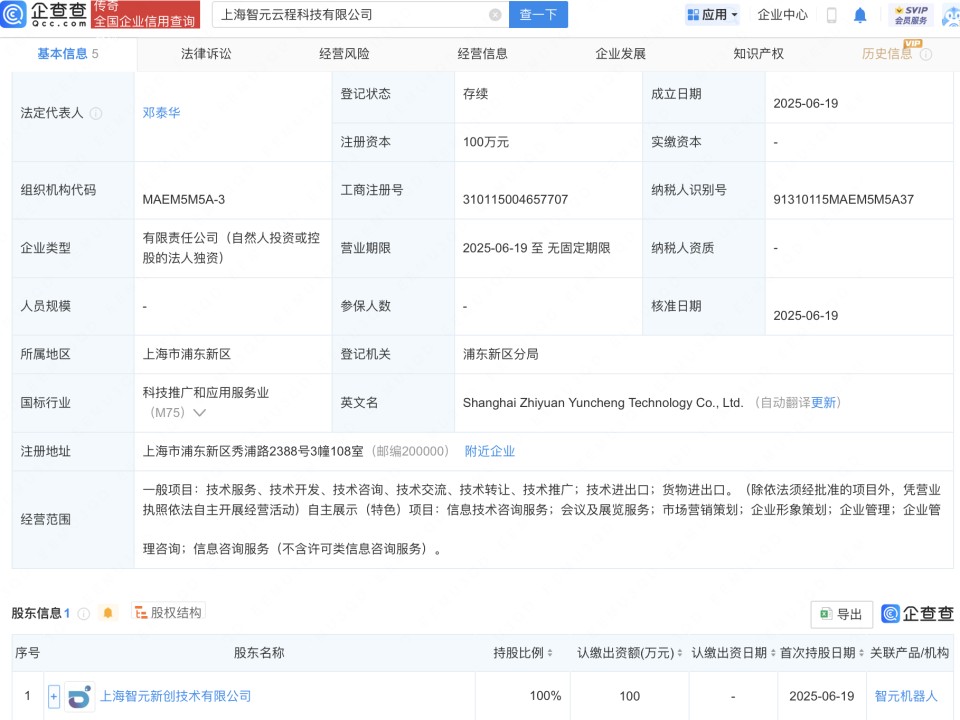Open legal representative 邓泰华 profile

pyautogui.click(x=162, y=113)
